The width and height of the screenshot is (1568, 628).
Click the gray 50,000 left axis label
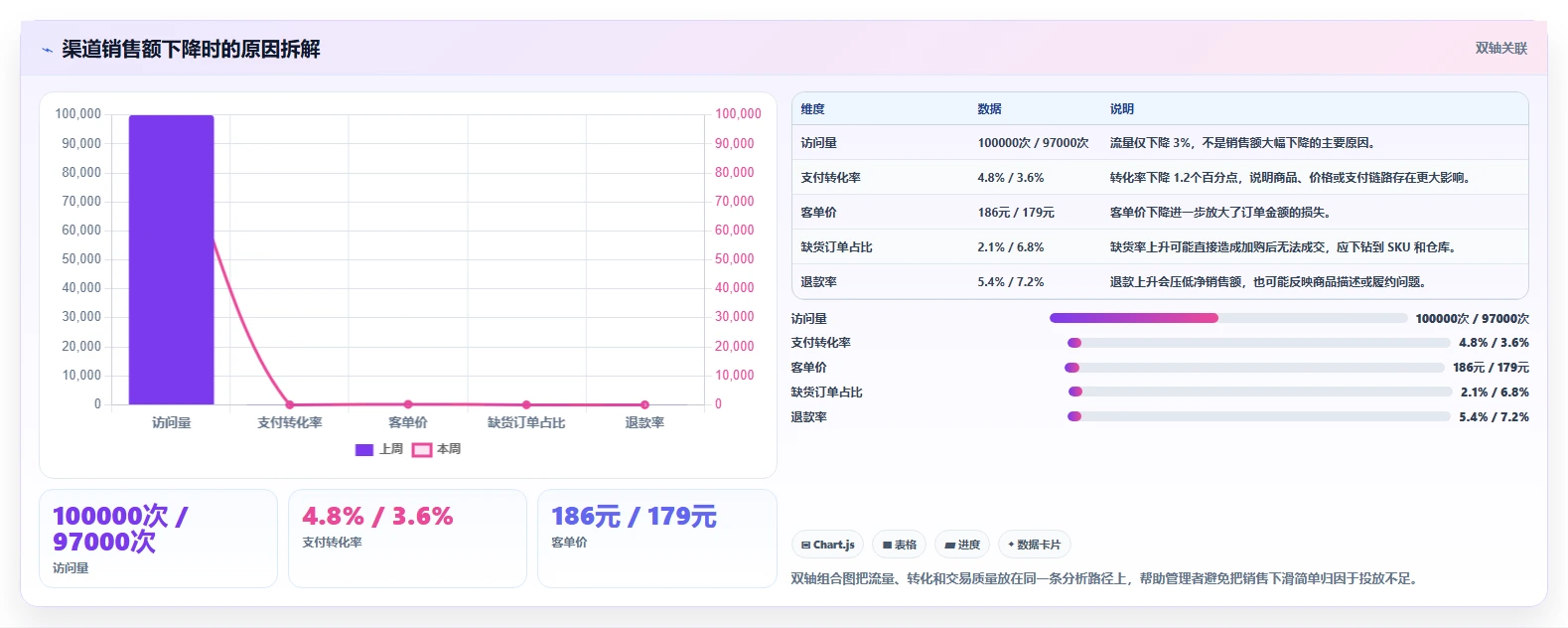pyautogui.click(x=81, y=258)
